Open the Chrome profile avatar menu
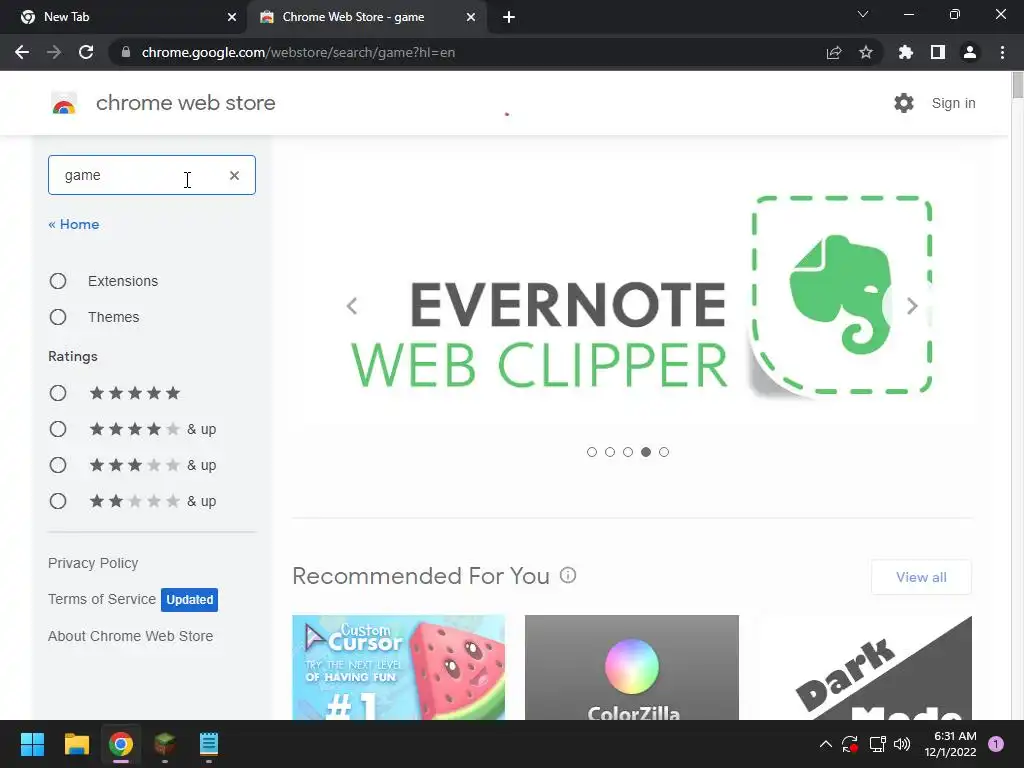 coord(970,52)
